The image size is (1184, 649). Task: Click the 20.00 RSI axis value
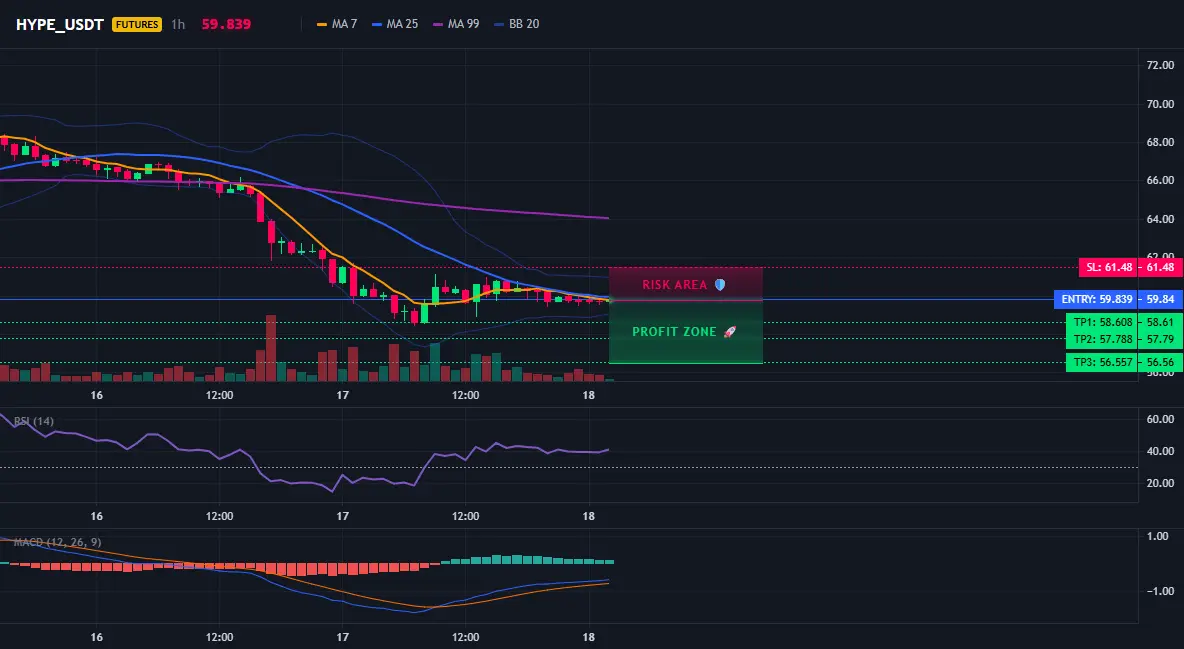click(1160, 483)
